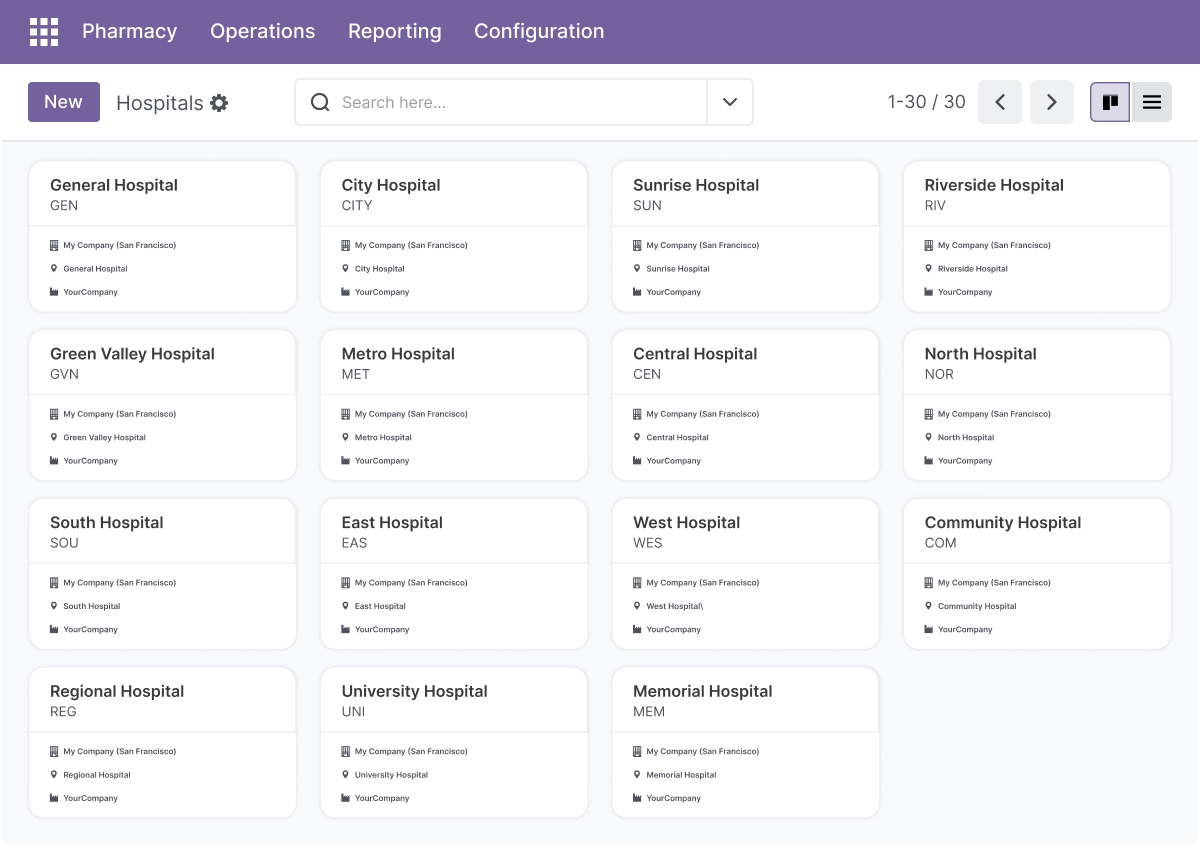This screenshot has height=844, width=1200.
Task: Open the Configuration menu
Action: click(x=539, y=31)
